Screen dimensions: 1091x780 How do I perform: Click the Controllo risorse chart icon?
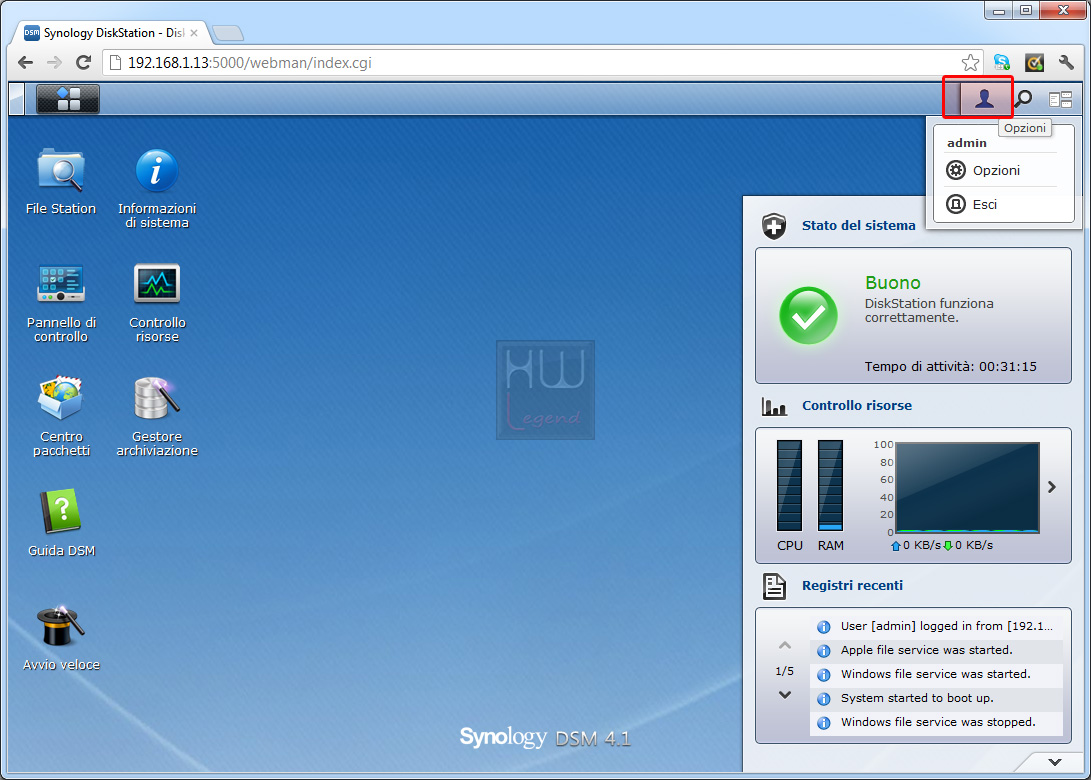tap(774, 406)
